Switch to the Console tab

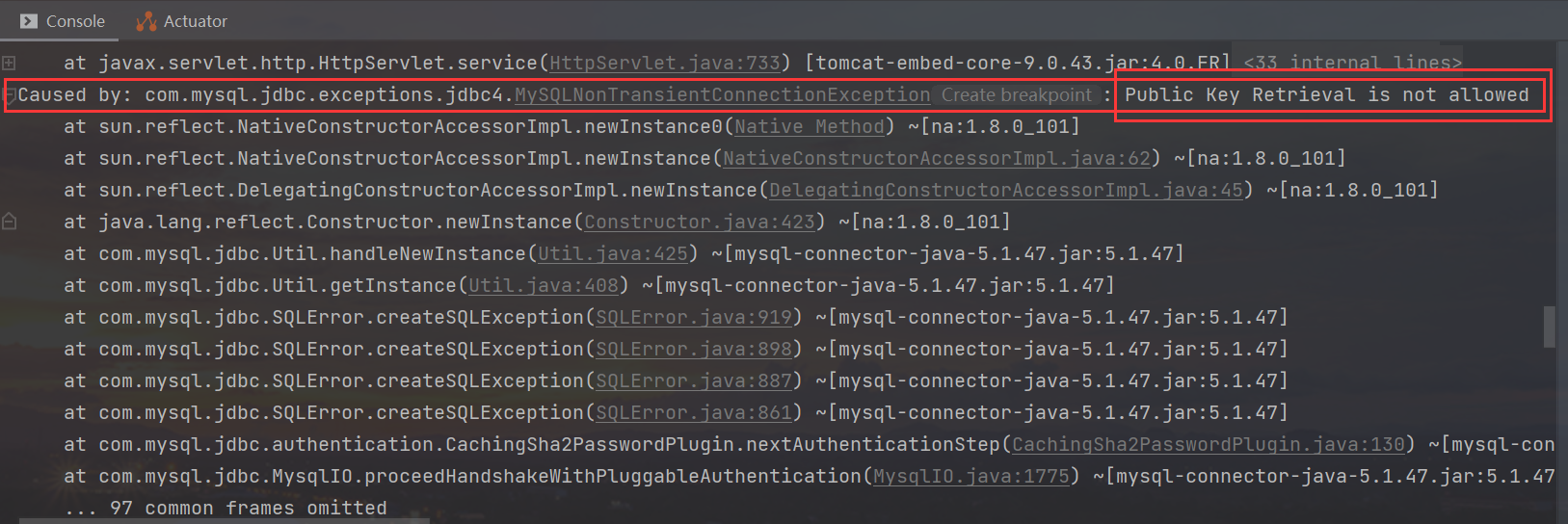74,21
